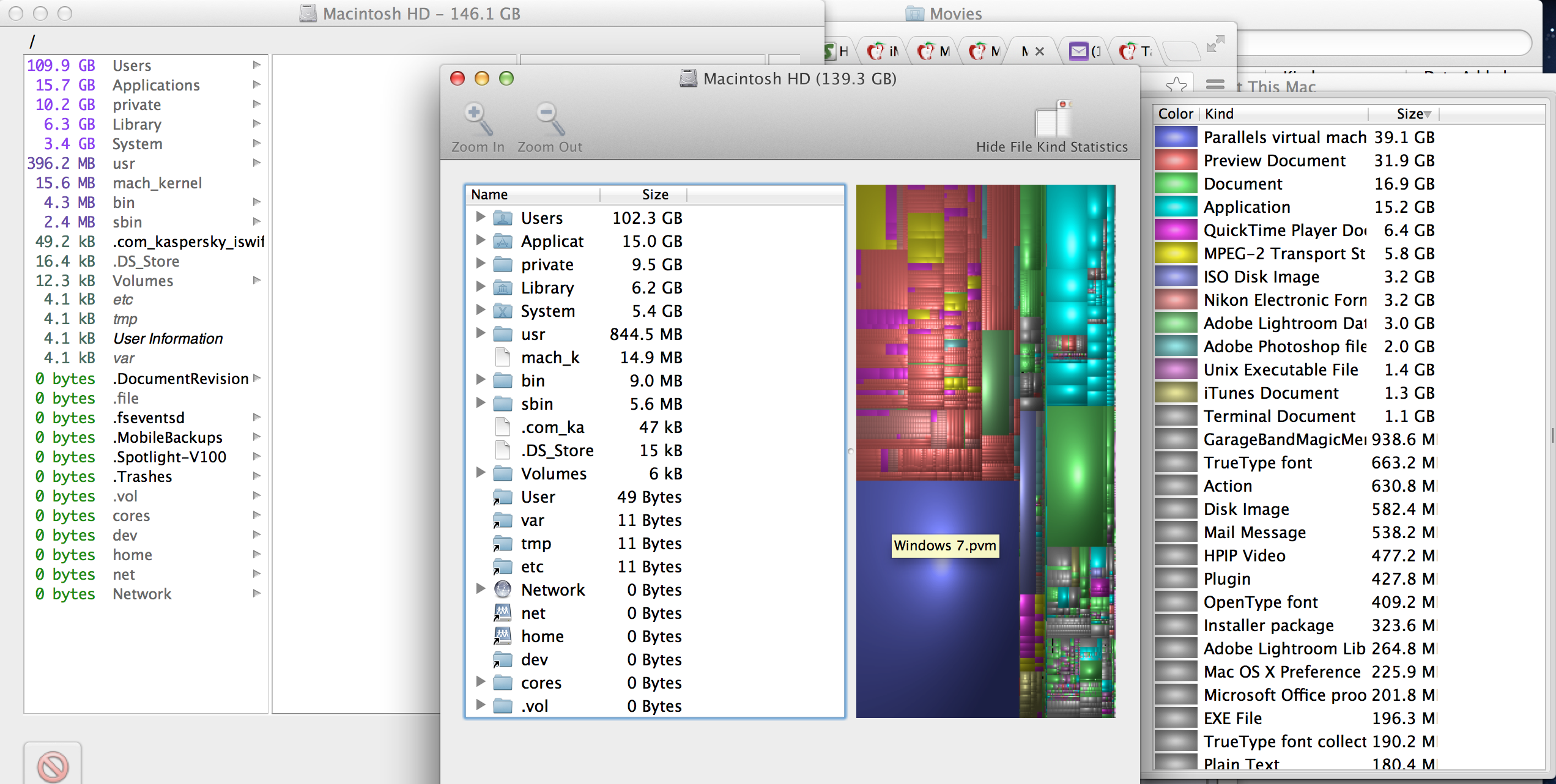Sort by Size column in file list

pyautogui.click(x=644, y=194)
